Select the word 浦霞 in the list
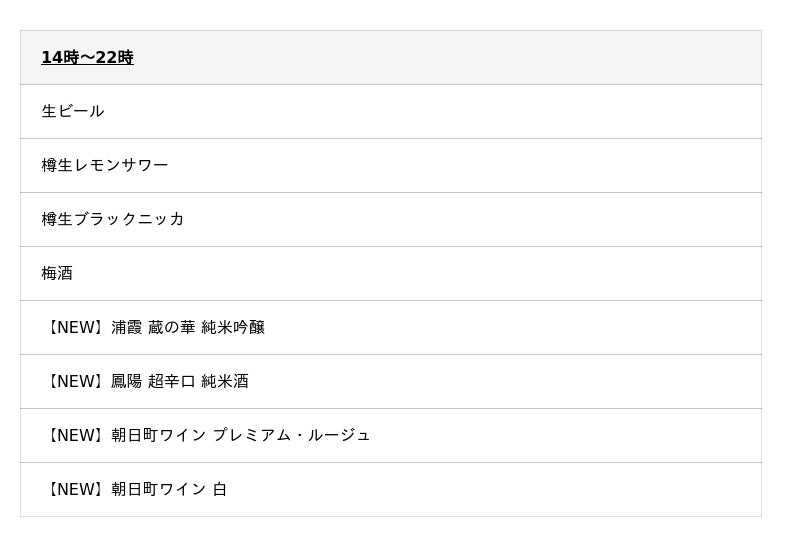Image resolution: width=800 pixels, height=547 pixels. click(x=127, y=328)
